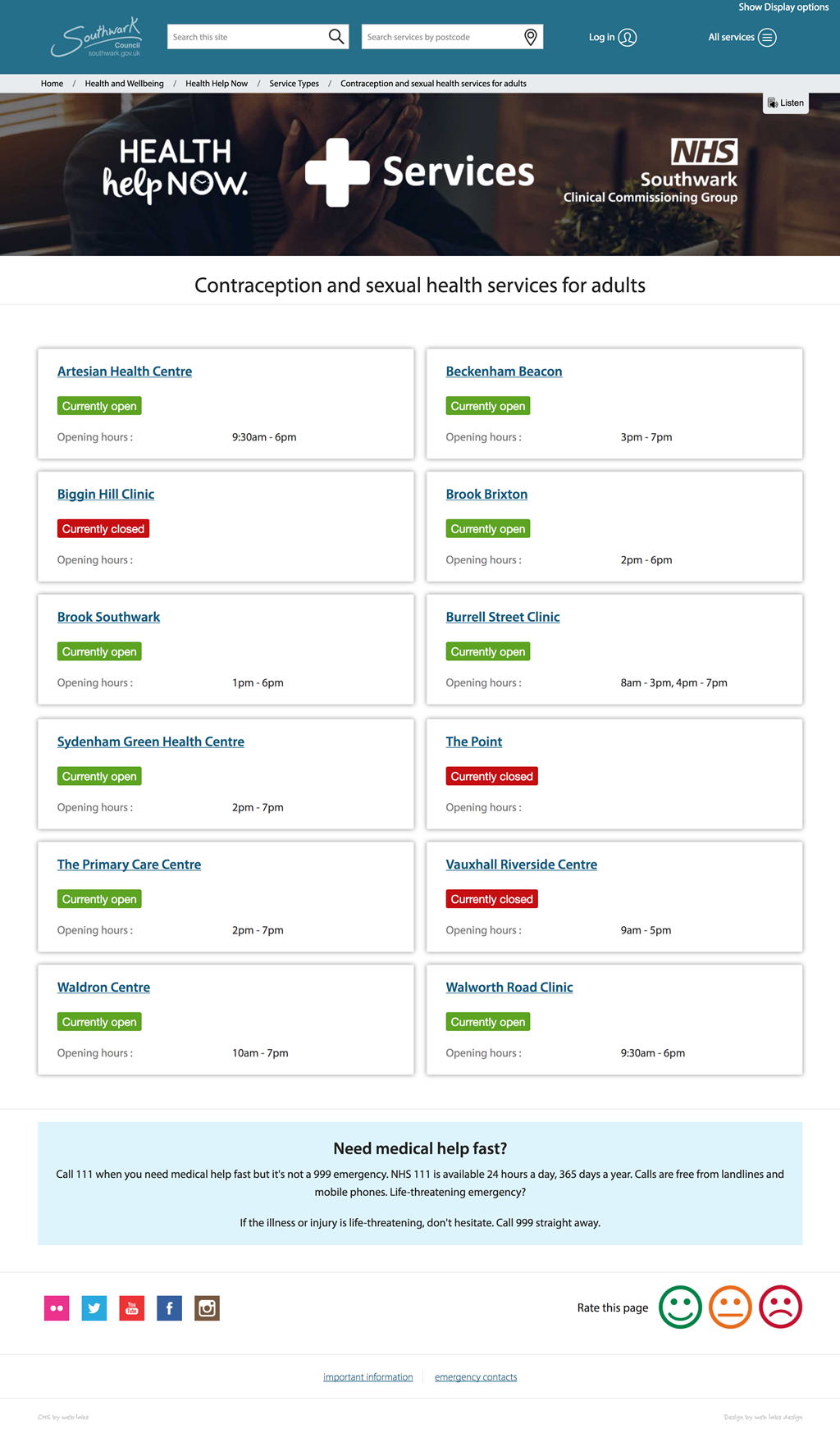Rate page with red sad face

click(780, 1307)
